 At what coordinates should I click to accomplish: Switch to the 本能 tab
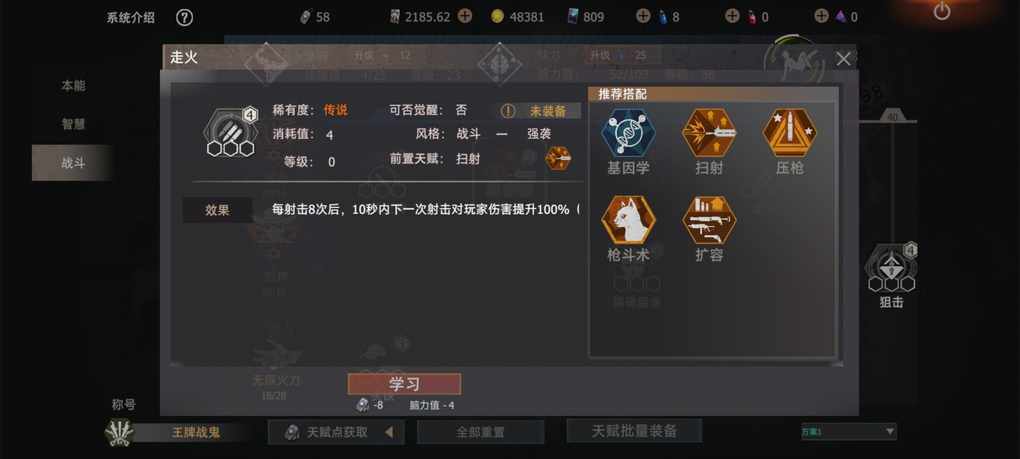click(74, 85)
